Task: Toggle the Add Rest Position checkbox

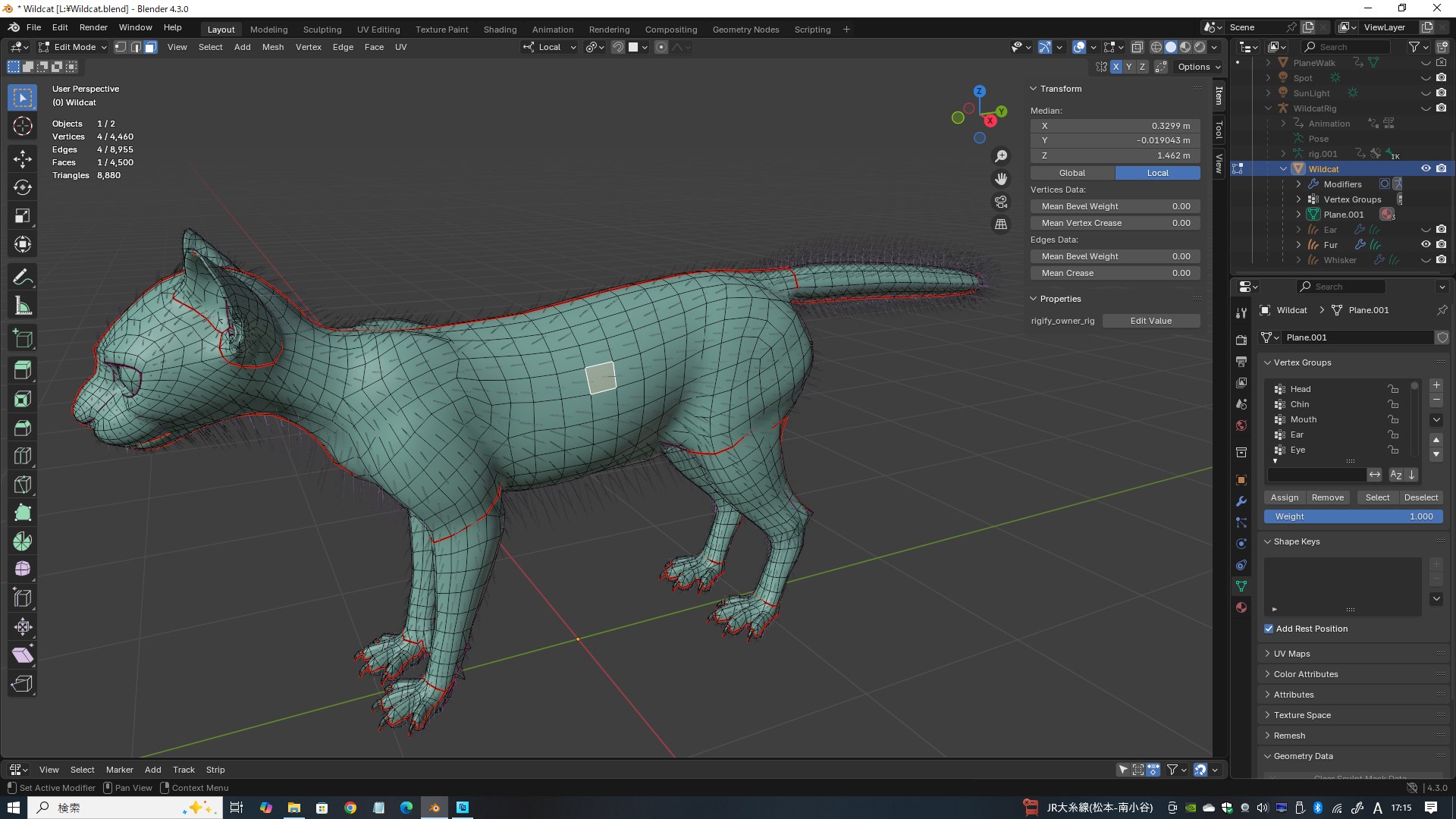Action: click(x=1269, y=629)
